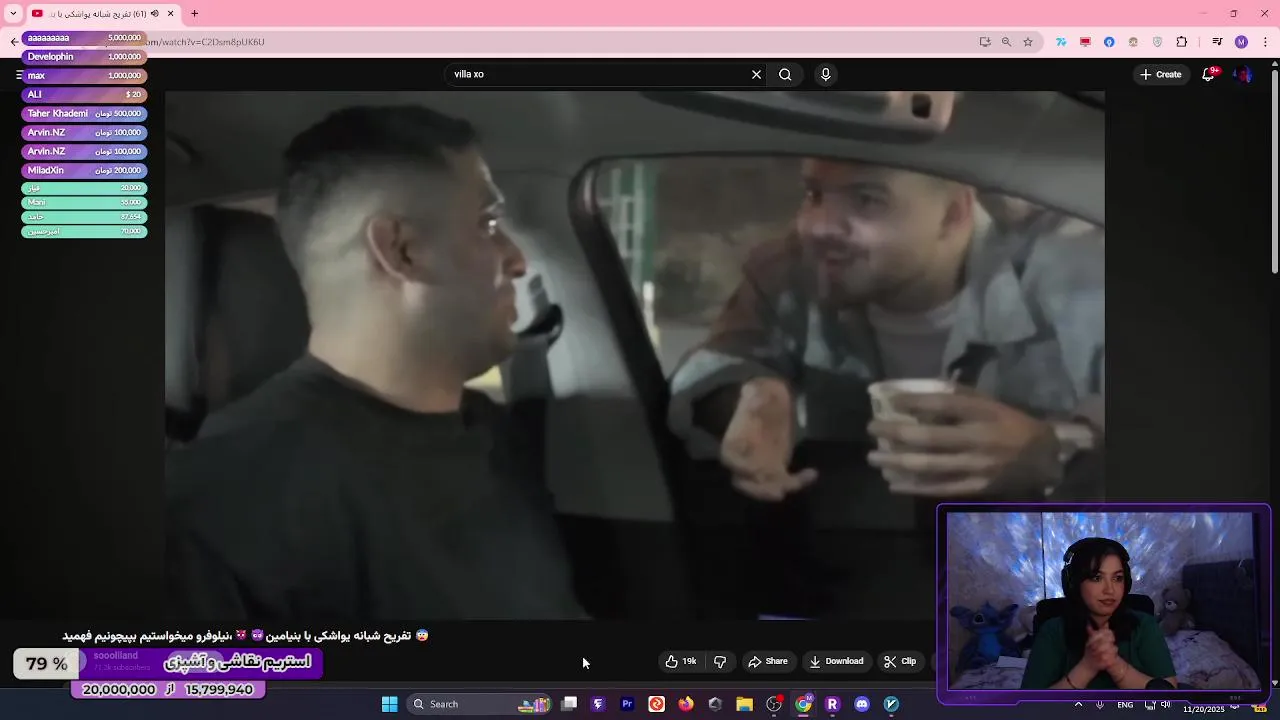1280x720 pixels.
Task: Close the YouTube browser tab
Action: [x=170, y=14]
